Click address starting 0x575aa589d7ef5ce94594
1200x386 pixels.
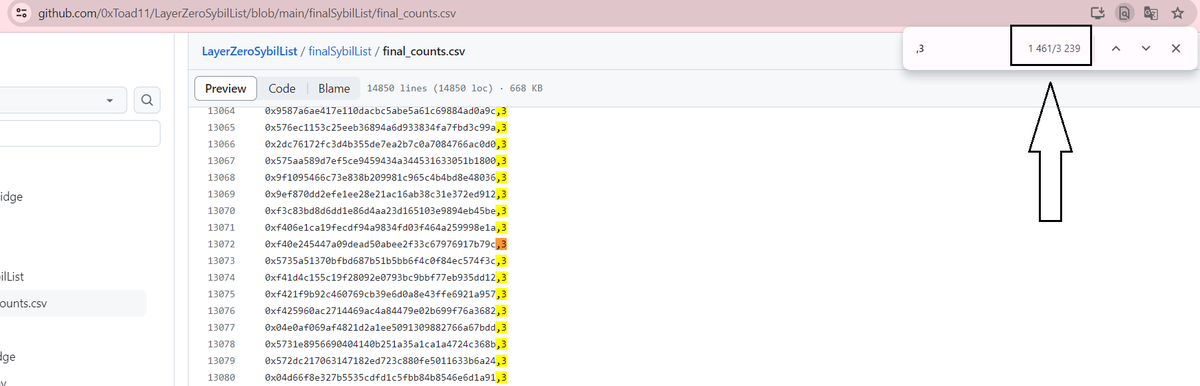[381, 160]
